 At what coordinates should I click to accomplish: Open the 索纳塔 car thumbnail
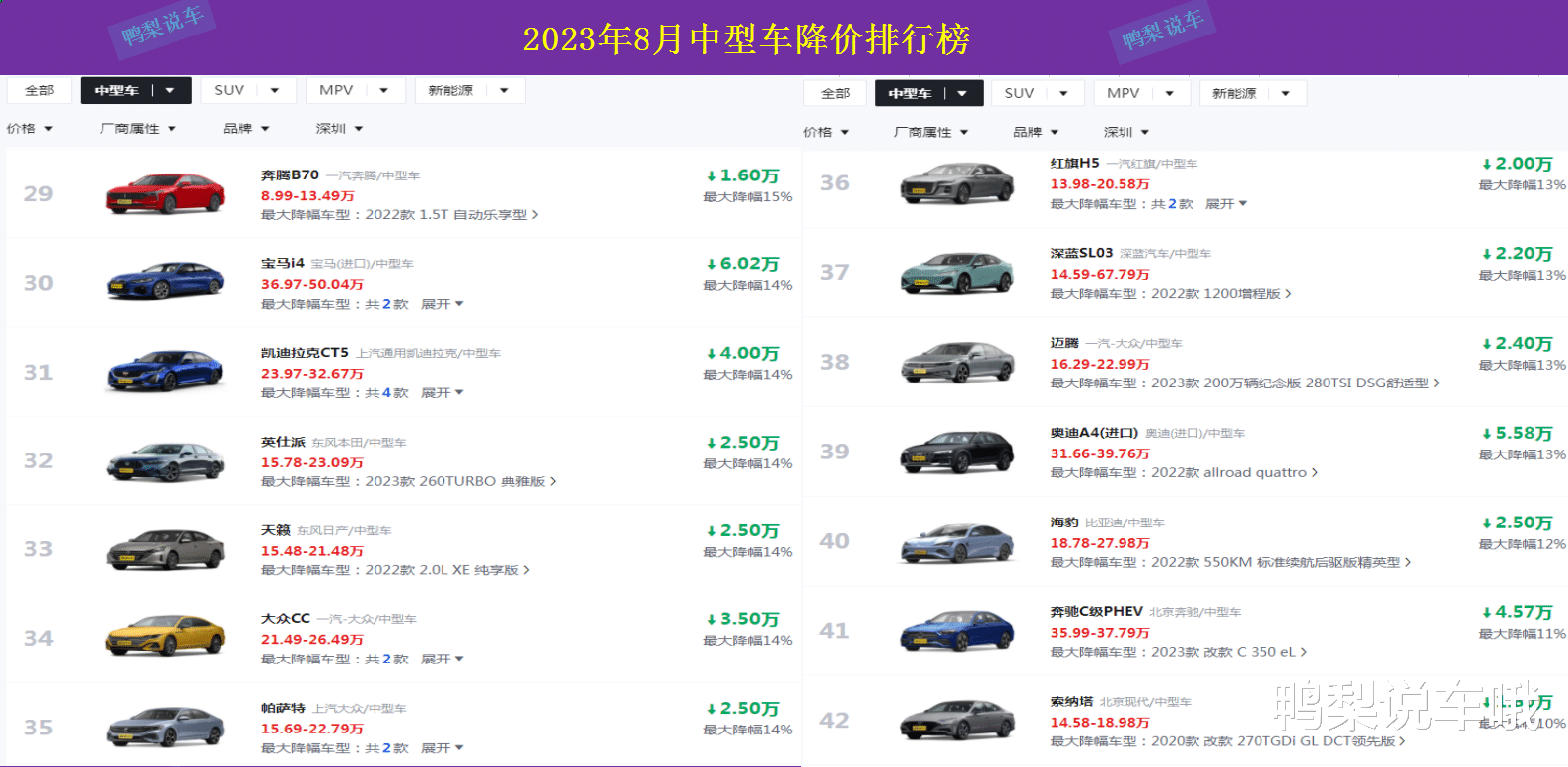pyautogui.click(x=958, y=721)
